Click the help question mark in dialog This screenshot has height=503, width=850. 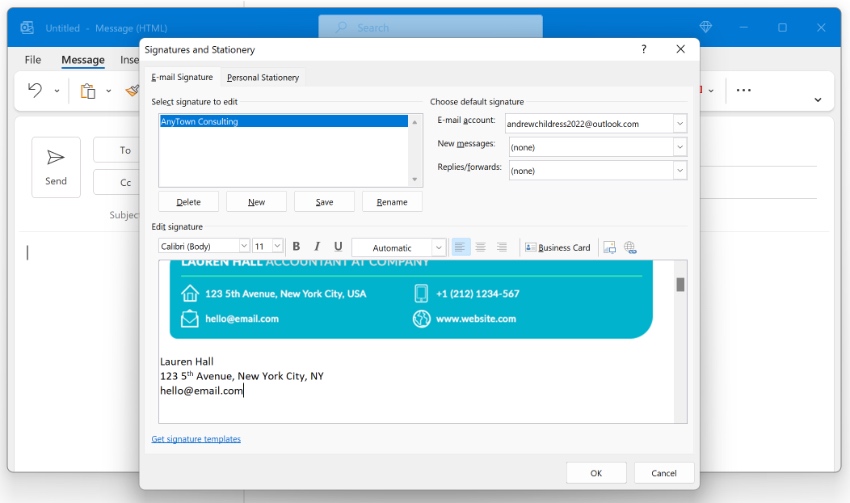point(643,49)
